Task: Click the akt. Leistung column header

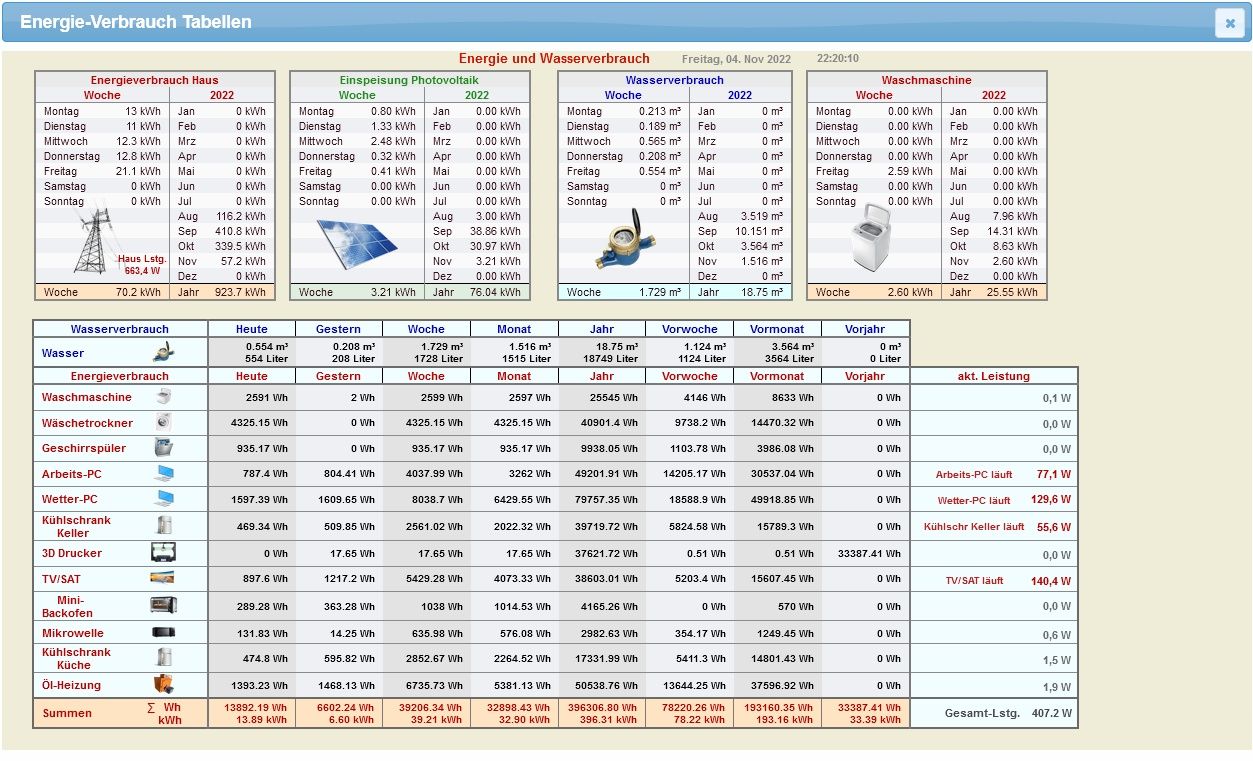Action: coord(994,376)
